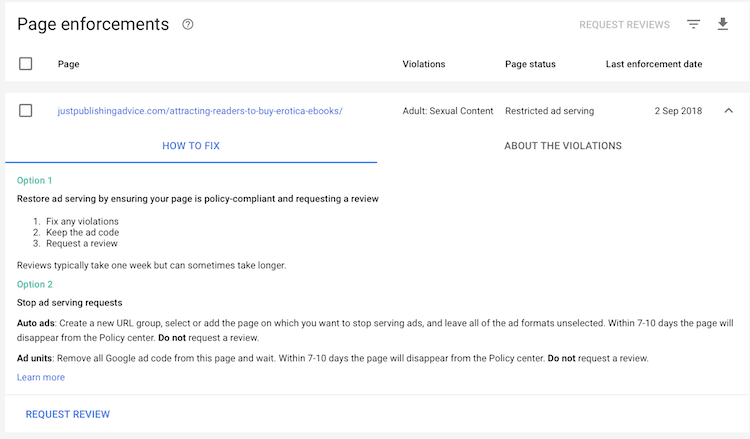Click the bottom Request Review button
Image resolution: width=750 pixels, height=439 pixels.
[68, 414]
